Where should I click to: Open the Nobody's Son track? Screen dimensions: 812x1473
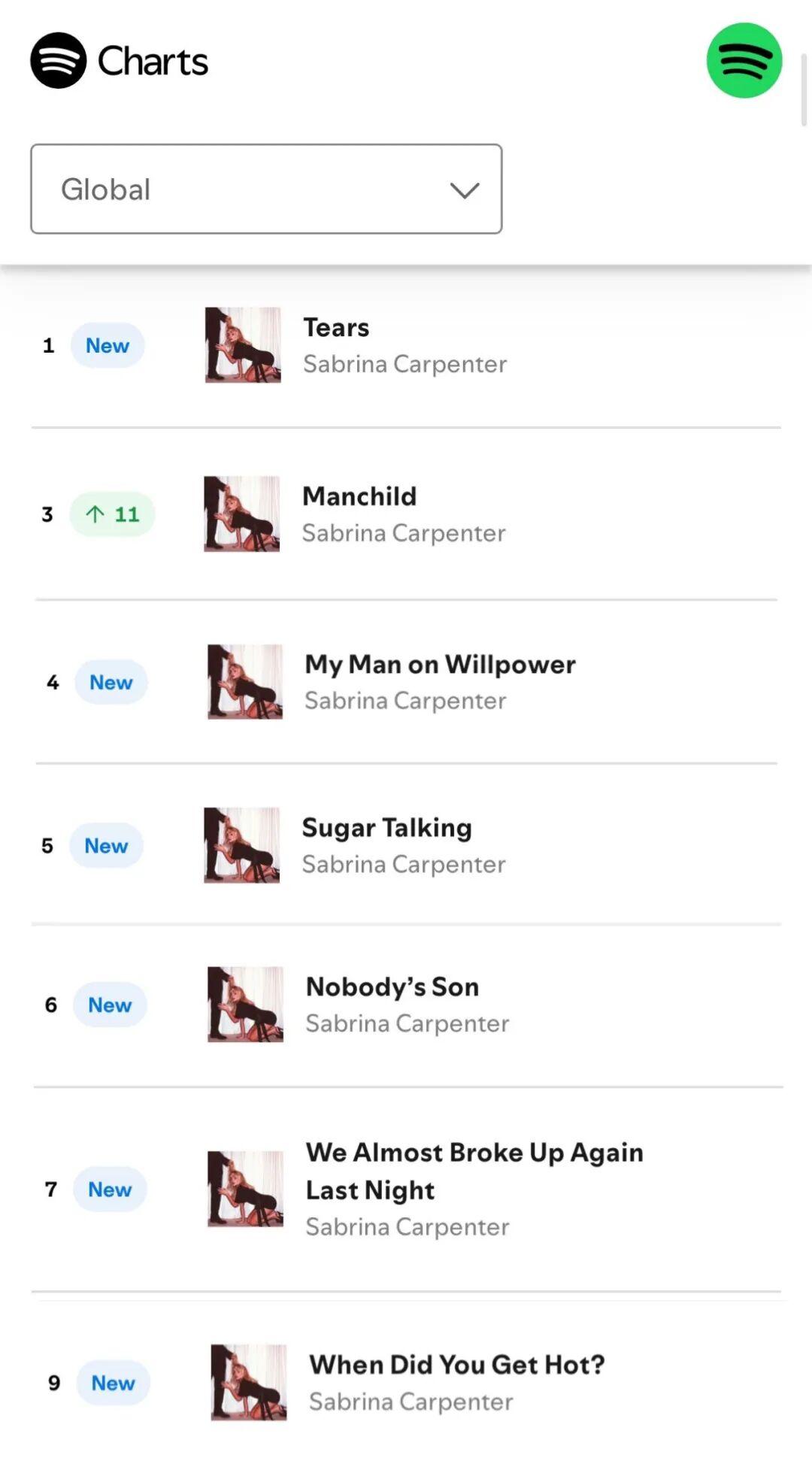(x=392, y=987)
